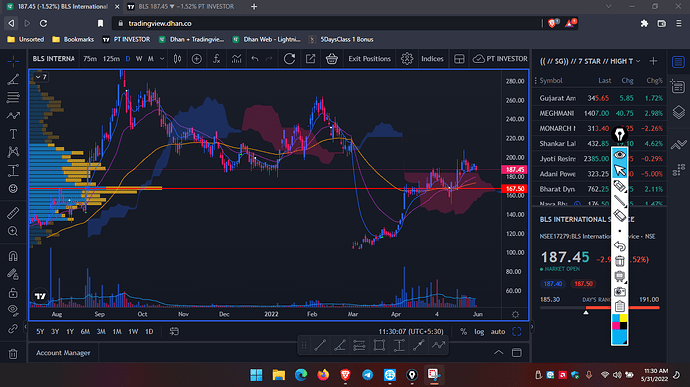This screenshot has width=690, height=387.
Task: Set chart range to 6M
Action: (x=85, y=332)
